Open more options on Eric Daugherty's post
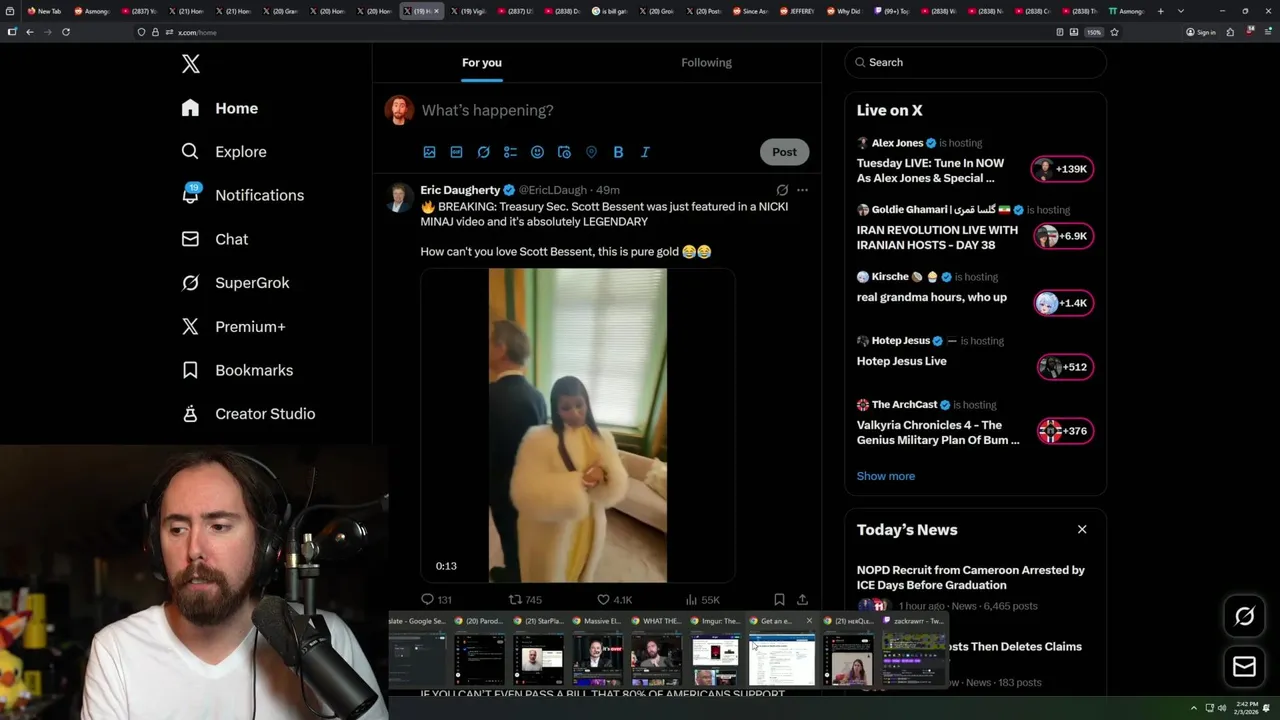This screenshot has height=720, width=1280. point(802,190)
